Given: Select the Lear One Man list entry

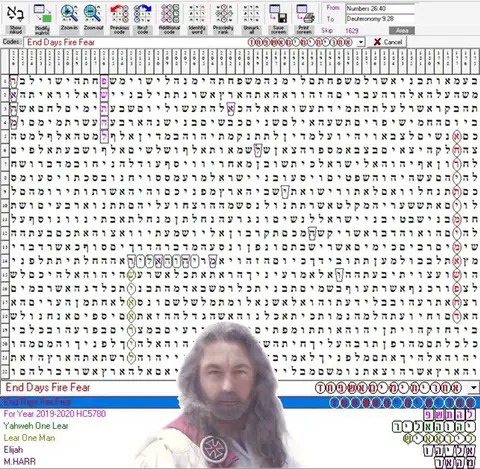Looking at the screenshot, I should tap(29, 438).
